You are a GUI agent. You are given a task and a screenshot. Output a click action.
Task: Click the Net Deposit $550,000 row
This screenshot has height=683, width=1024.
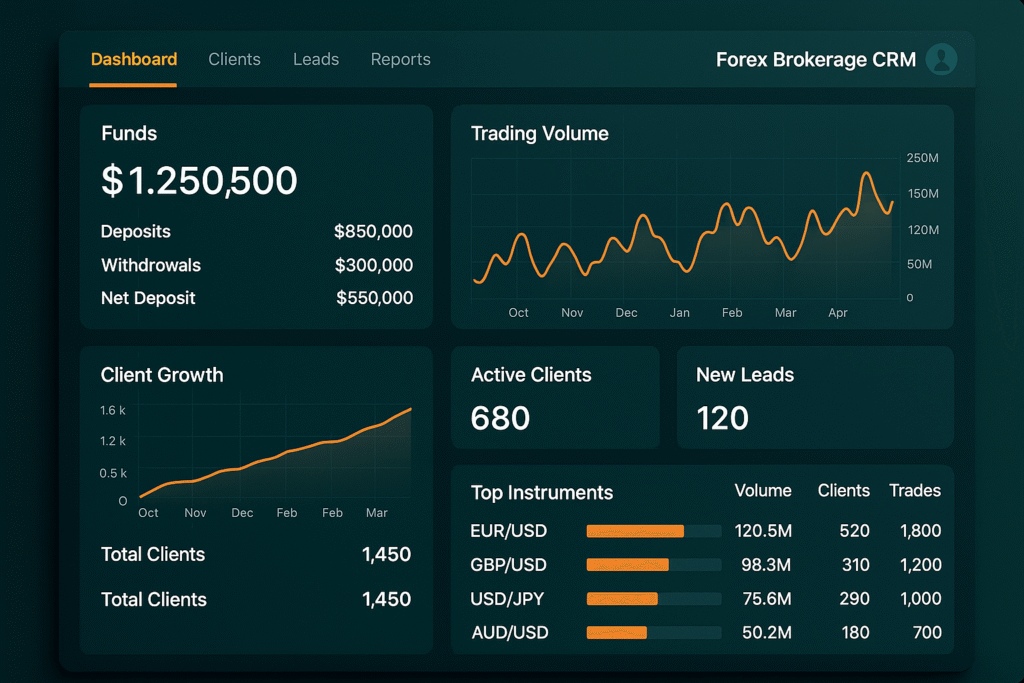click(x=256, y=298)
